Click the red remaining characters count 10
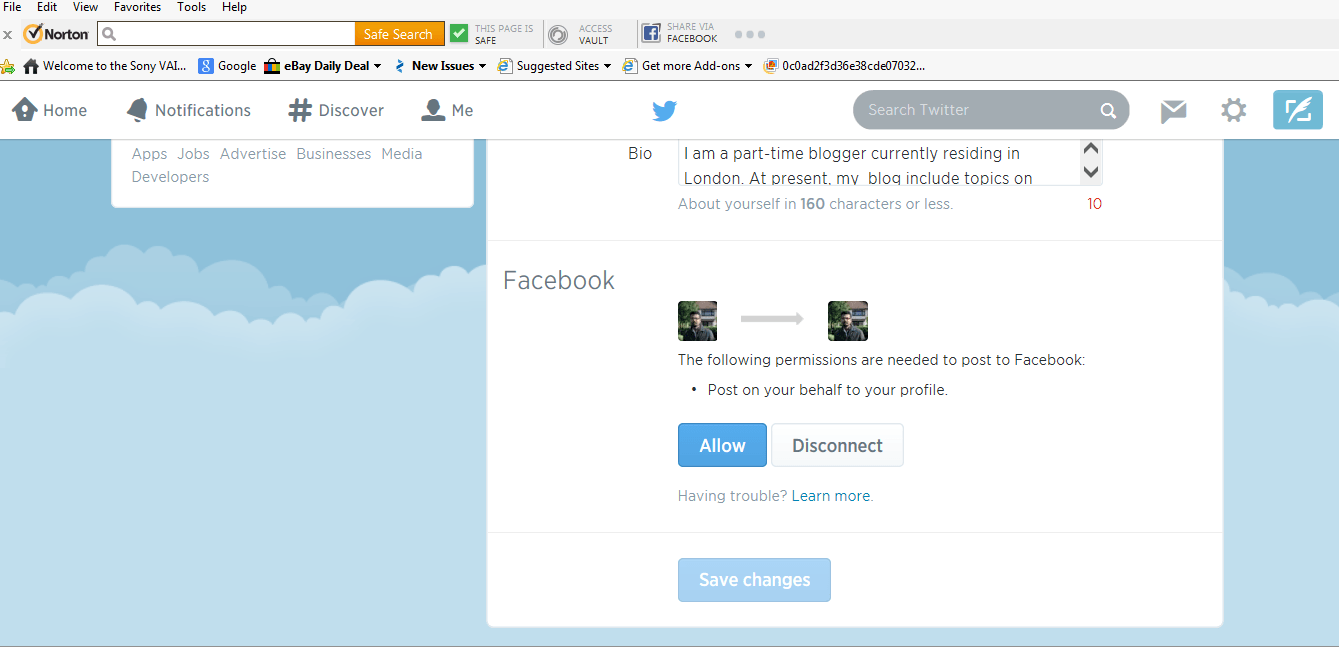 tap(1094, 204)
